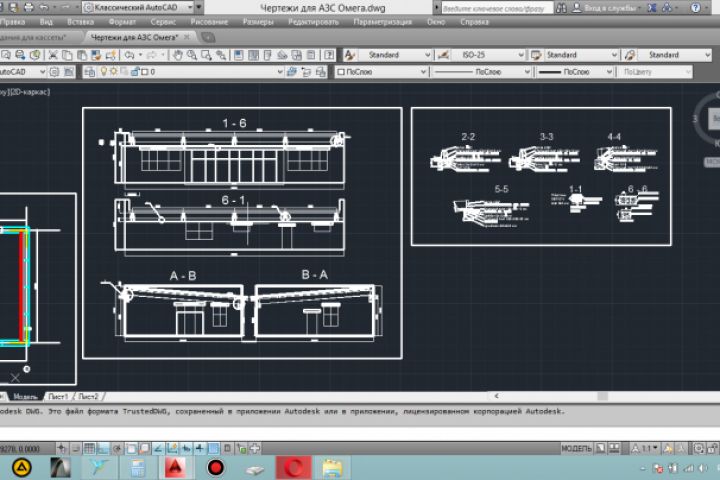
Task: Open the Properties palette icon
Action: [x=238, y=55]
